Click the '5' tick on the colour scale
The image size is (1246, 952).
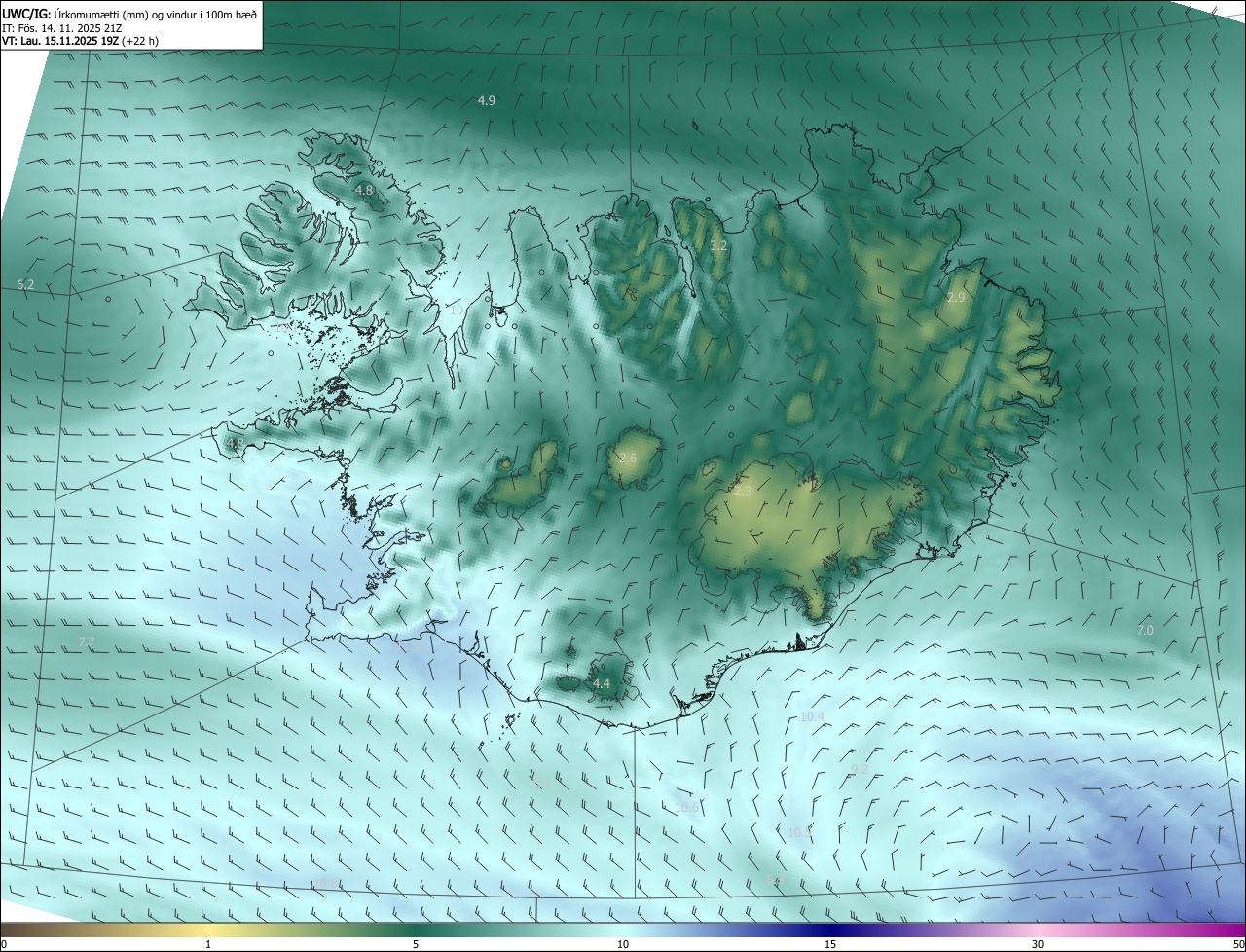[x=416, y=944]
